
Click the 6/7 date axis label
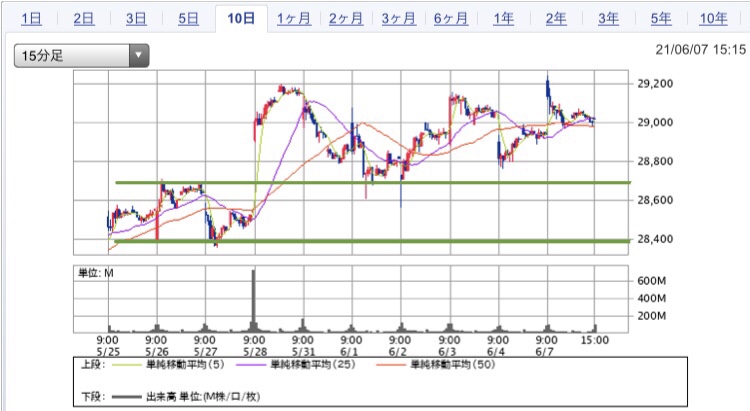544,352
